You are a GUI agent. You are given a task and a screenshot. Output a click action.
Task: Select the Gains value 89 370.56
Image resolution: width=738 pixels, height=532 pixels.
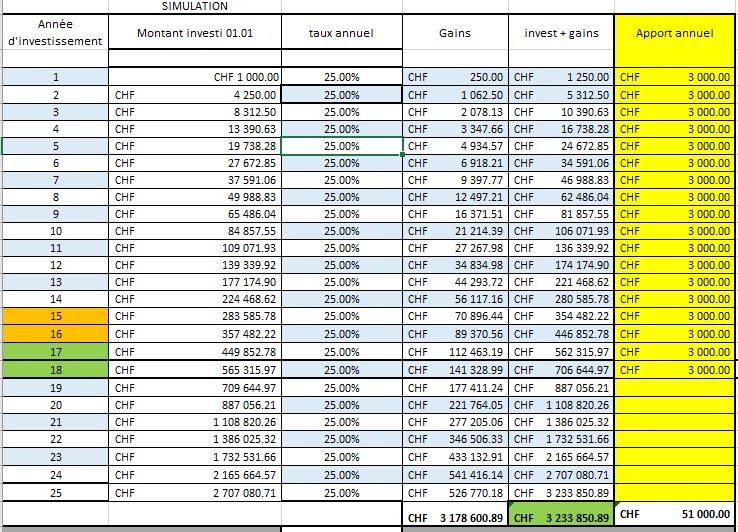point(455,334)
